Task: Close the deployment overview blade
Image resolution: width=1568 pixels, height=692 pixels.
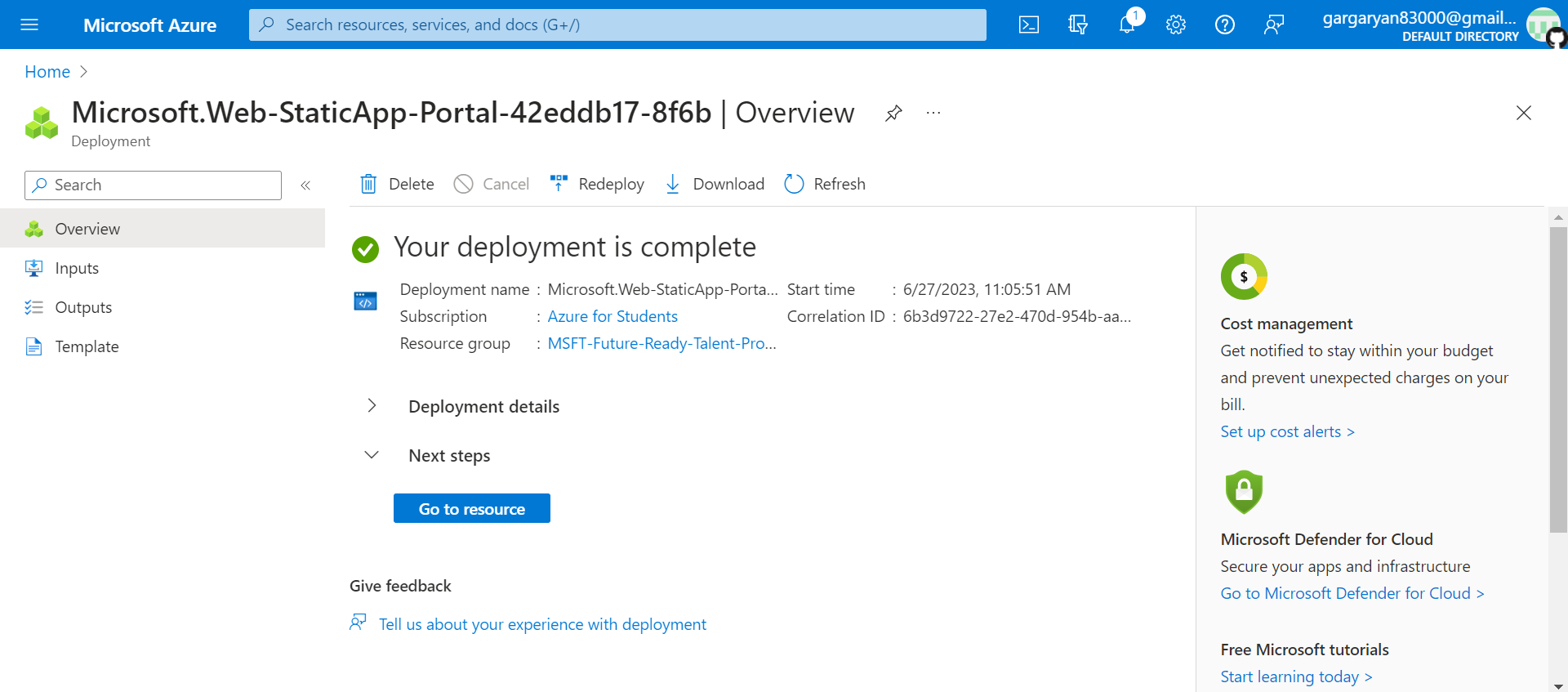Action: click(x=1524, y=113)
